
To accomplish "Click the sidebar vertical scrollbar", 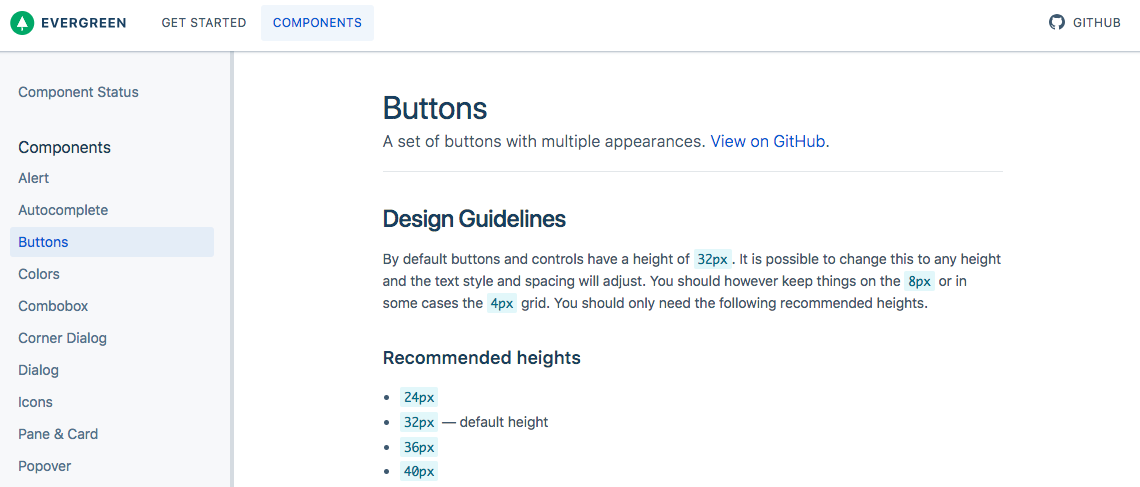I will (x=232, y=269).
